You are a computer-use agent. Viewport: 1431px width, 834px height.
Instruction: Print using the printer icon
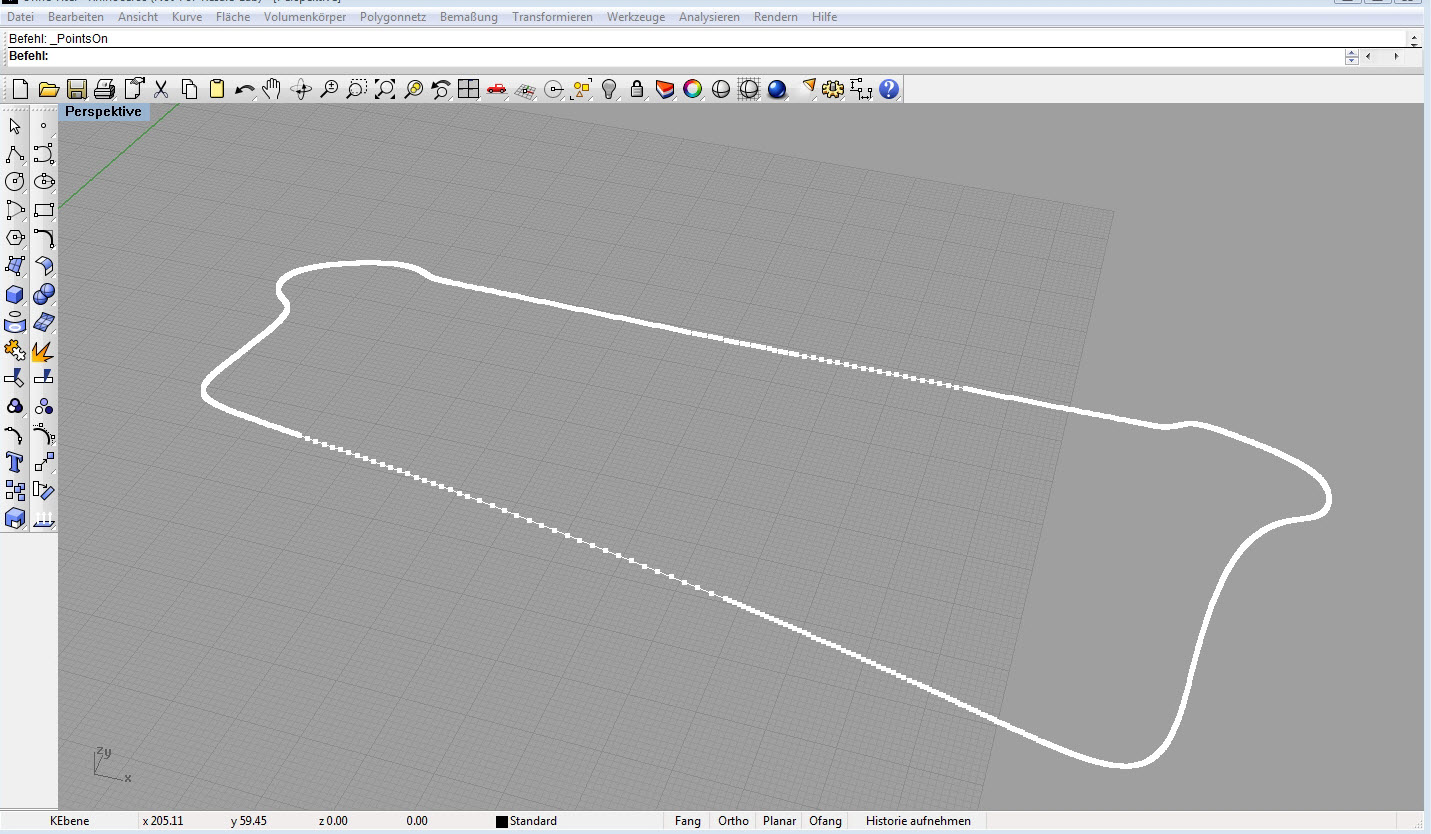105,89
